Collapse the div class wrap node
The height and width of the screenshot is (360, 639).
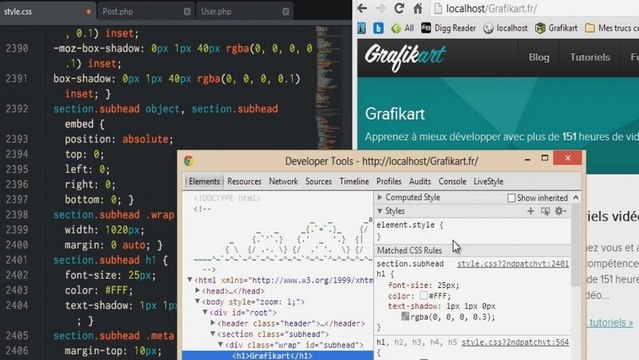point(220,345)
